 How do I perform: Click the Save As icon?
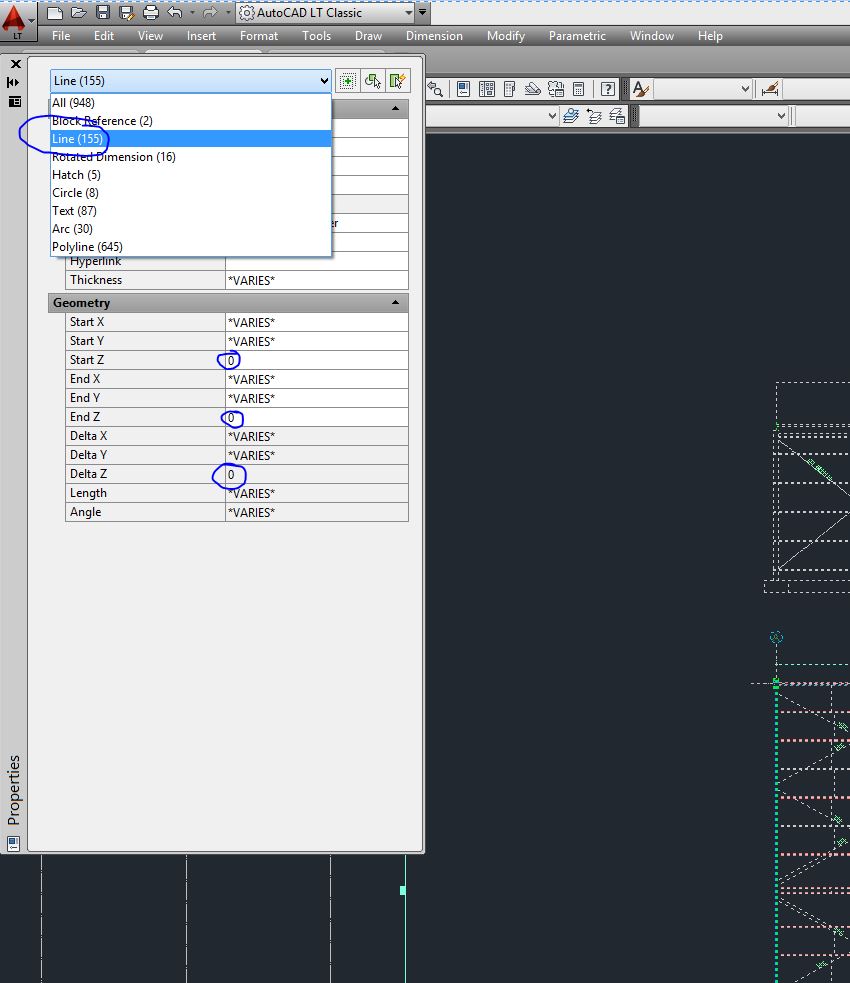[127, 13]
